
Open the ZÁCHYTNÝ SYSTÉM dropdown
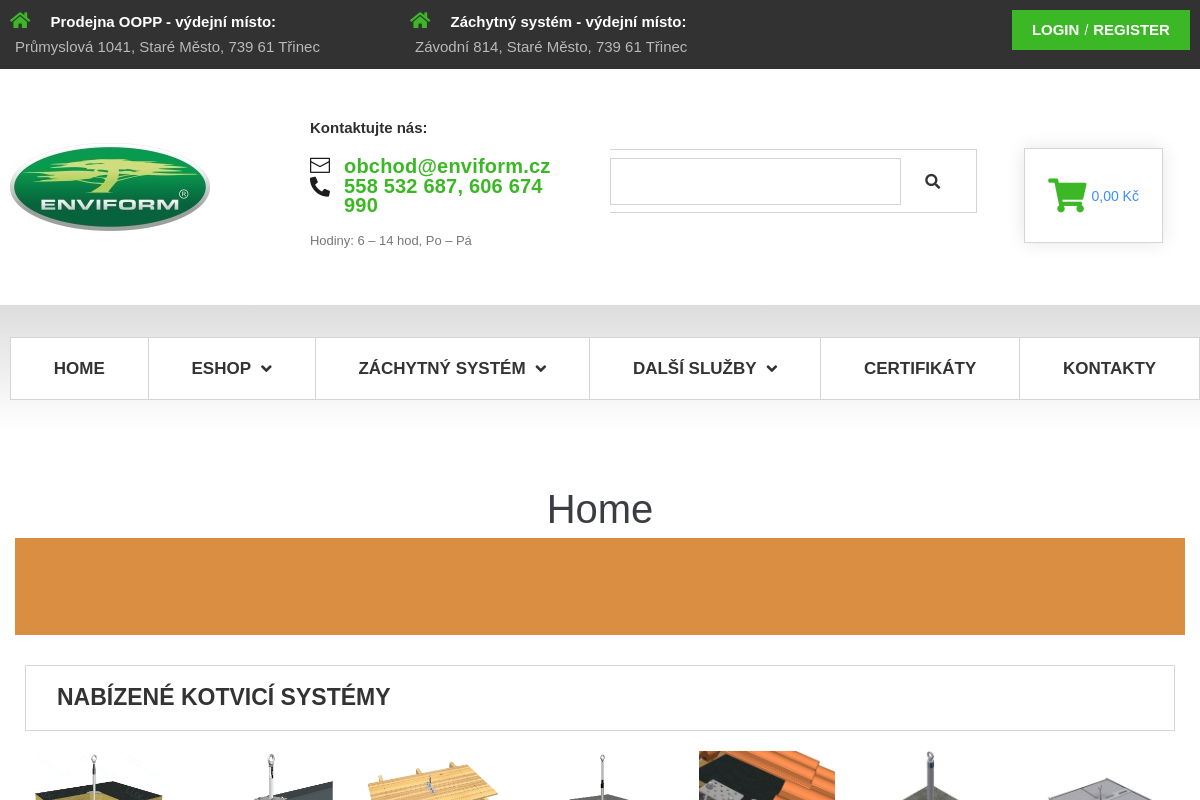coord(451,368)
